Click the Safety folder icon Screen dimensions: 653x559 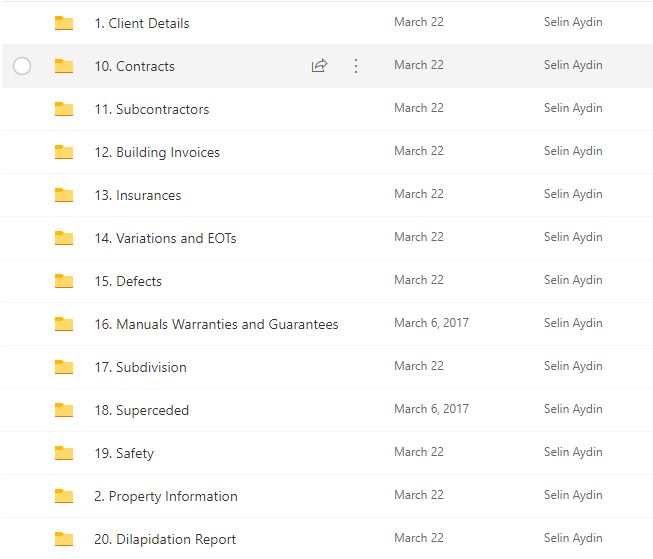tap(64, 453)
